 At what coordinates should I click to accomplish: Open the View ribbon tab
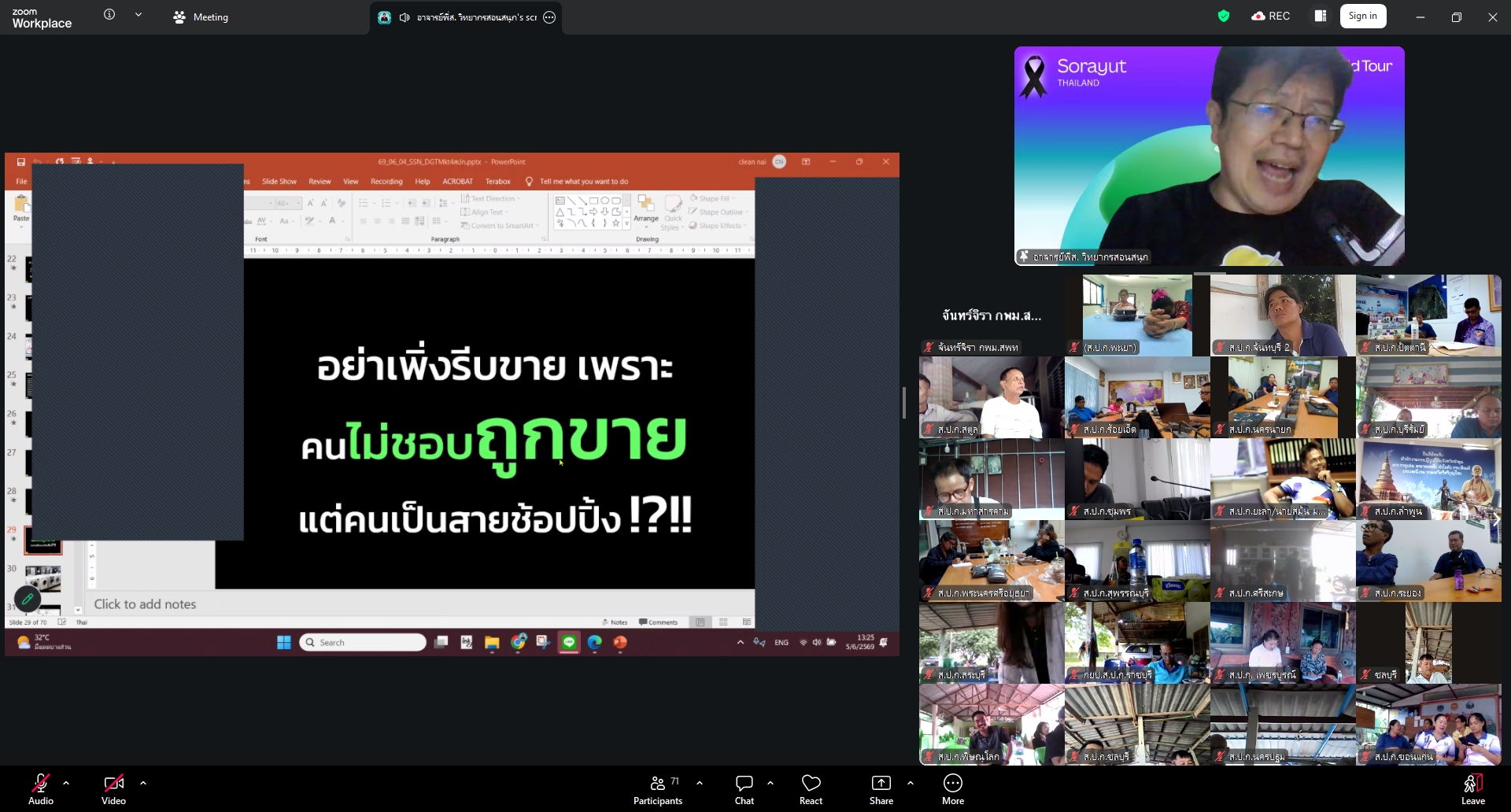pyautogui.click(x=351, y=181)
